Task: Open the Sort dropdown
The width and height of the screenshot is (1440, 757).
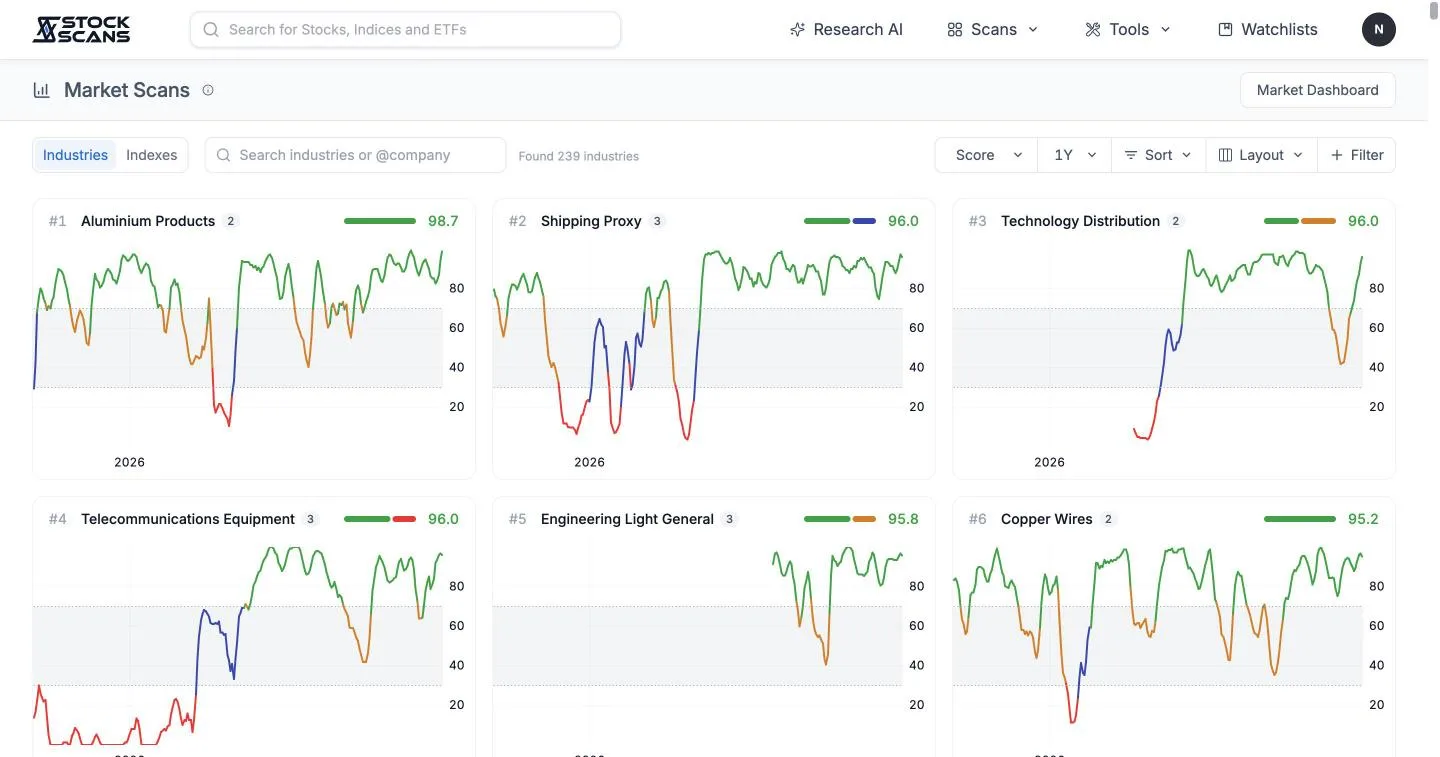Action: (1158, 155)
